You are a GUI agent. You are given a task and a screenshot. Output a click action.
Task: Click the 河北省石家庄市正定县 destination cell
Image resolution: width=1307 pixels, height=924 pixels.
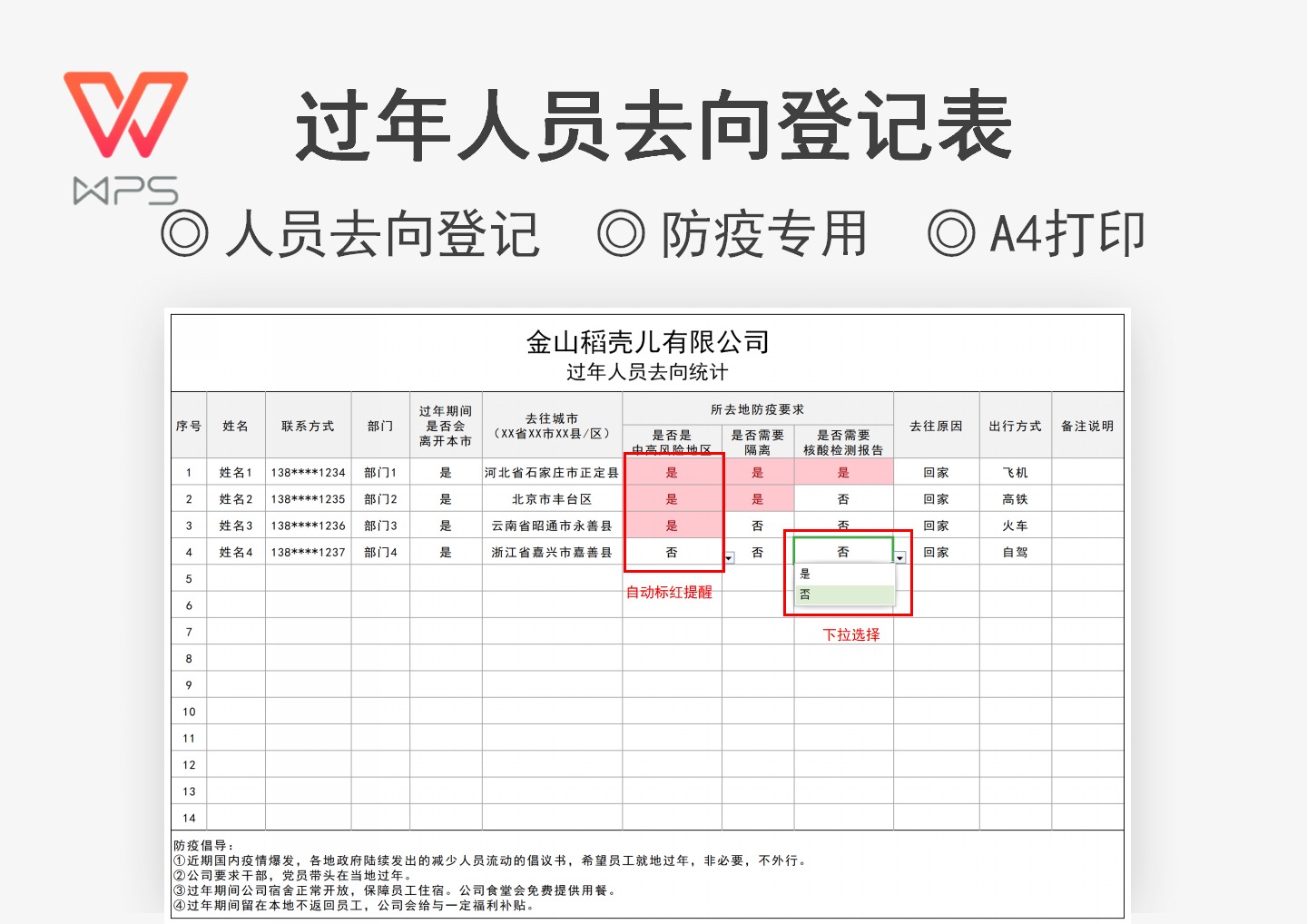click(550, 472)
